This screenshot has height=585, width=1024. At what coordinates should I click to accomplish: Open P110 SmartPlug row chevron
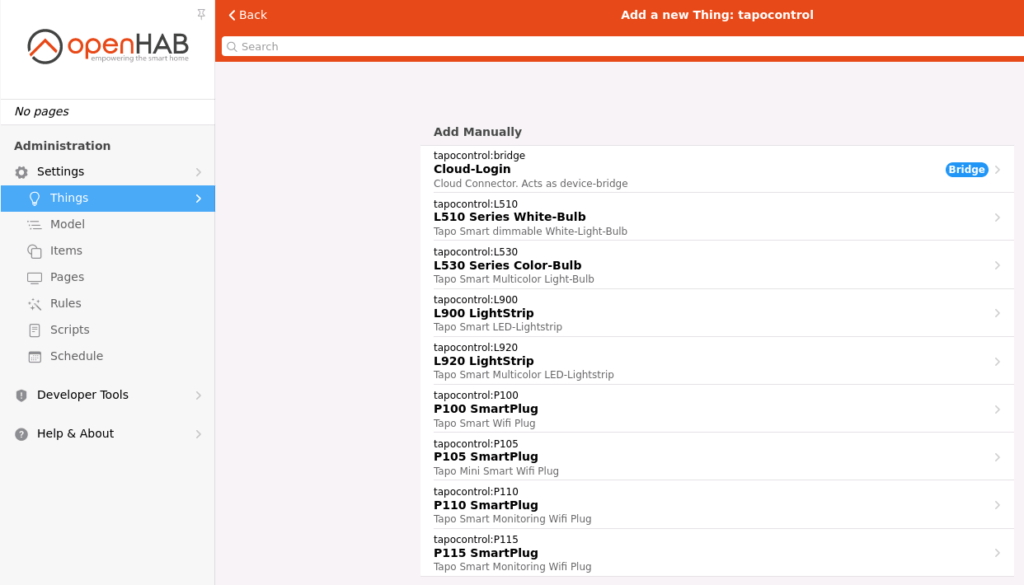997,505
